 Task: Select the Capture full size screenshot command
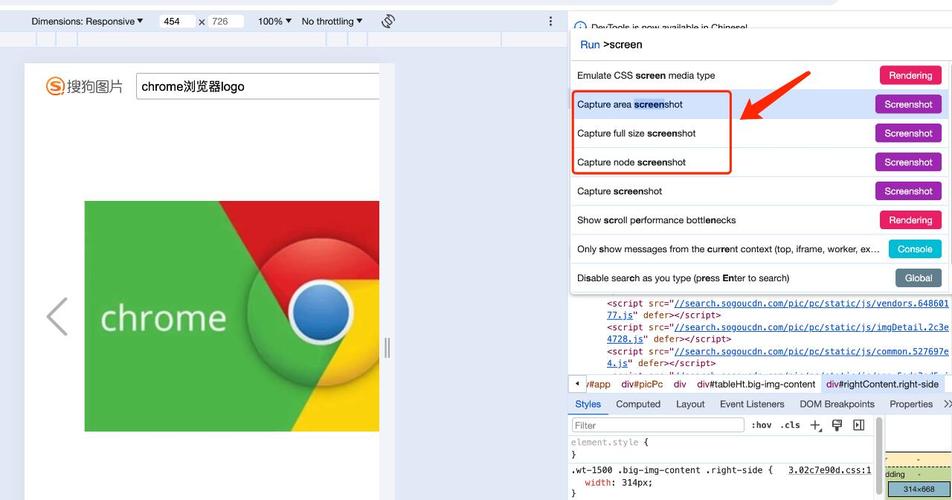point(636,133)
